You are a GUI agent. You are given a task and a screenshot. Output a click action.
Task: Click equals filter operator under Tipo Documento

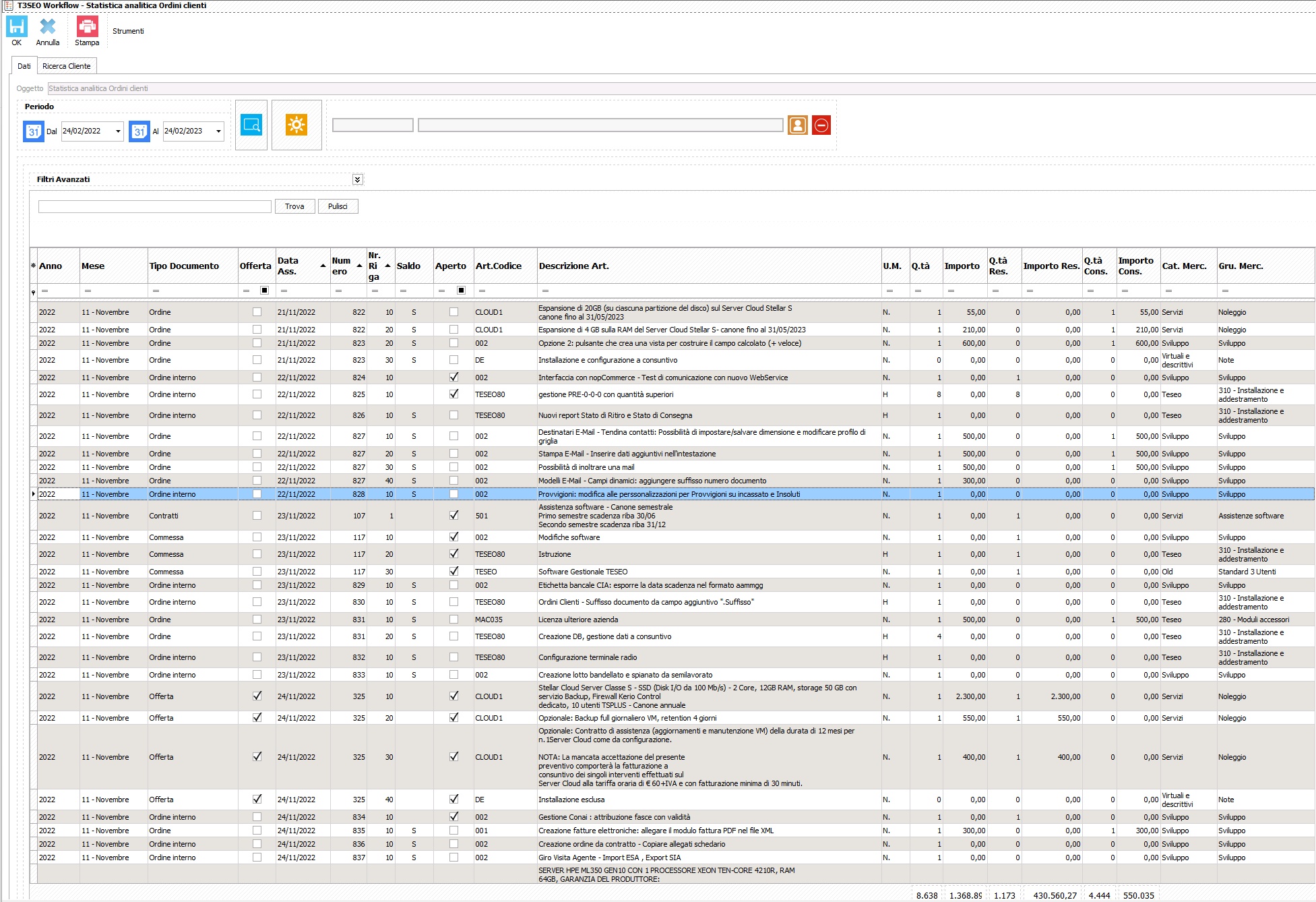(156, 291)
